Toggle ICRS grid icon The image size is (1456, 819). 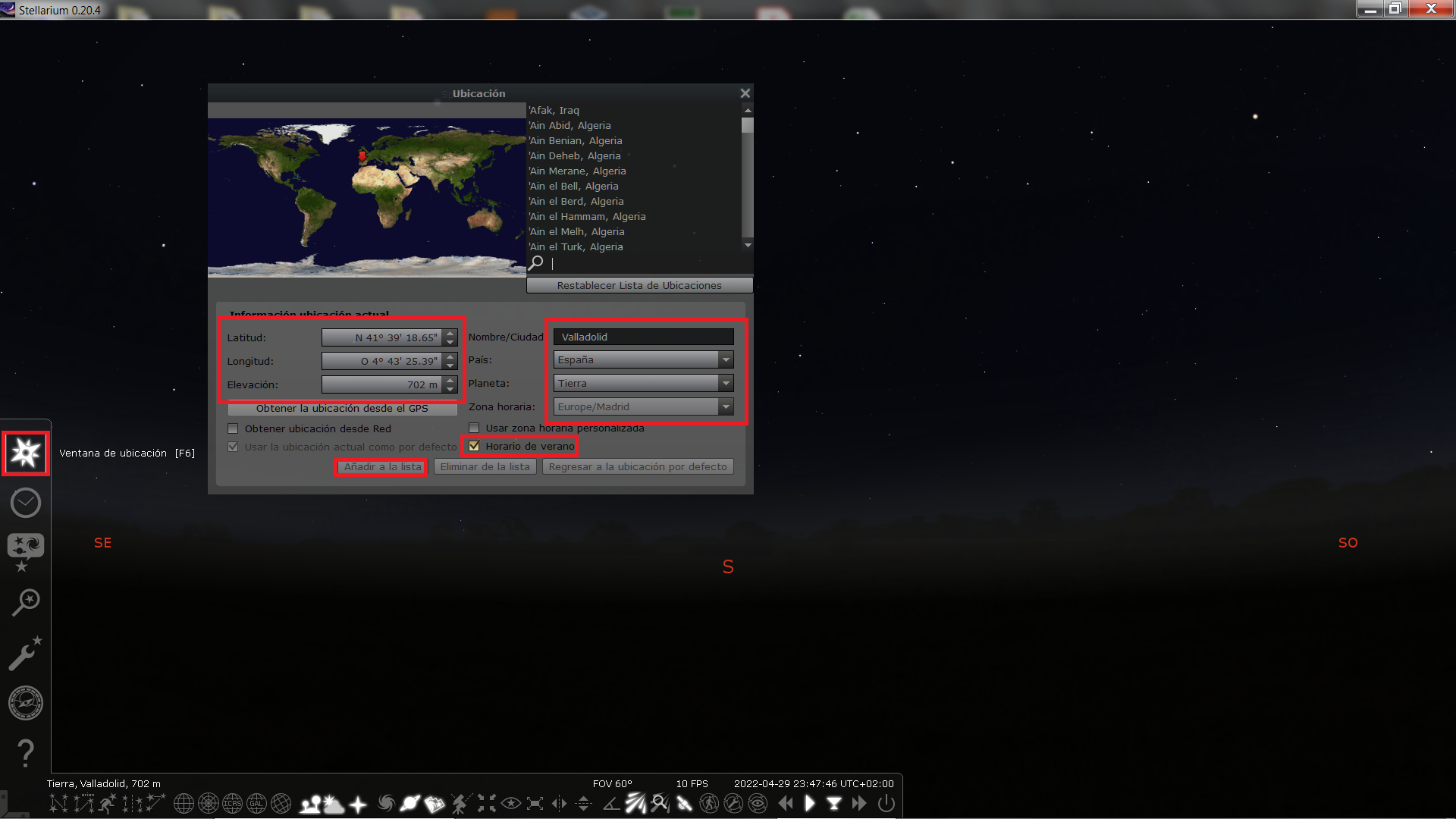pos(232,803)
